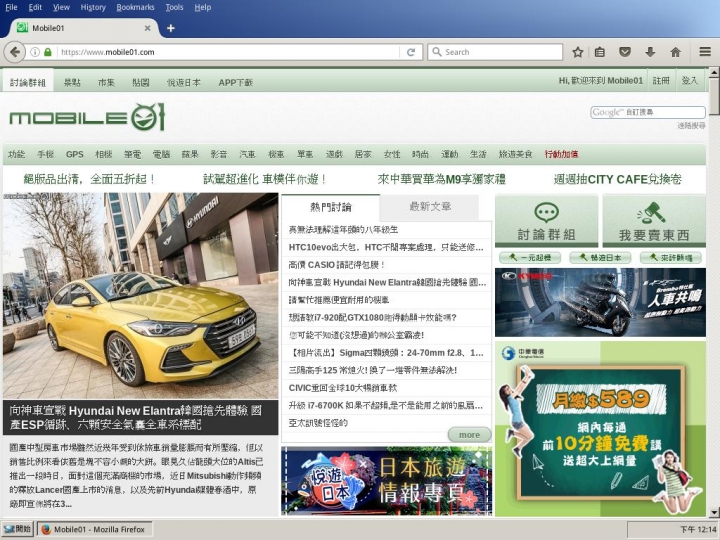Click the green padlock security icon
Viewport: 720px width, 540px height.
point(48,52)
